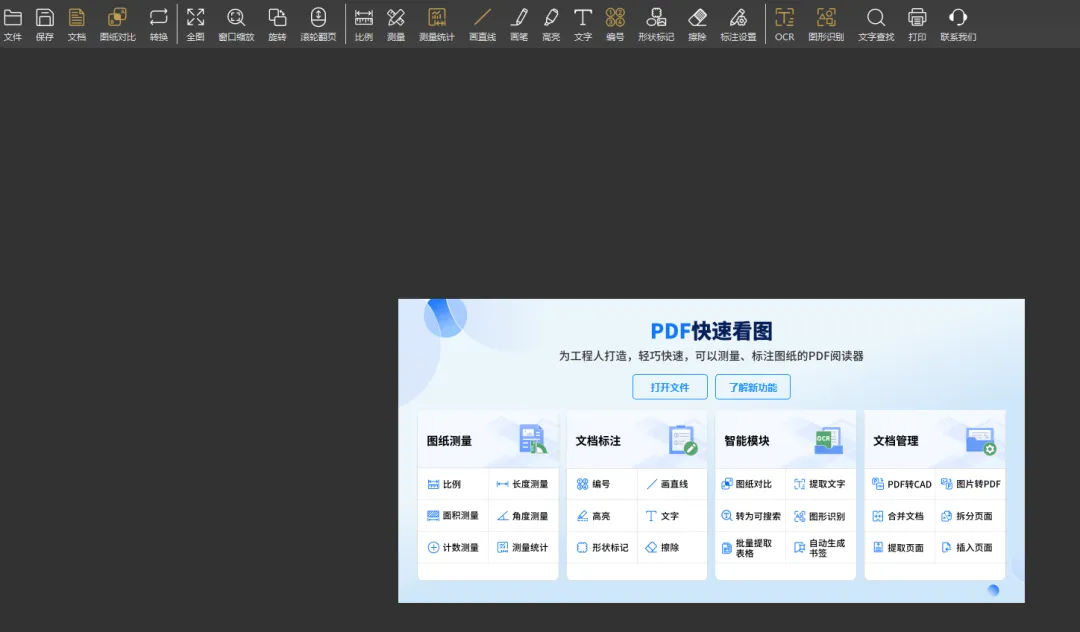This screenshot has height=632, width=1080.
Task: Click the 滚轮翻页 wheel paging toolbar icon
Action: pyautogui.click(x=318, y=24)
